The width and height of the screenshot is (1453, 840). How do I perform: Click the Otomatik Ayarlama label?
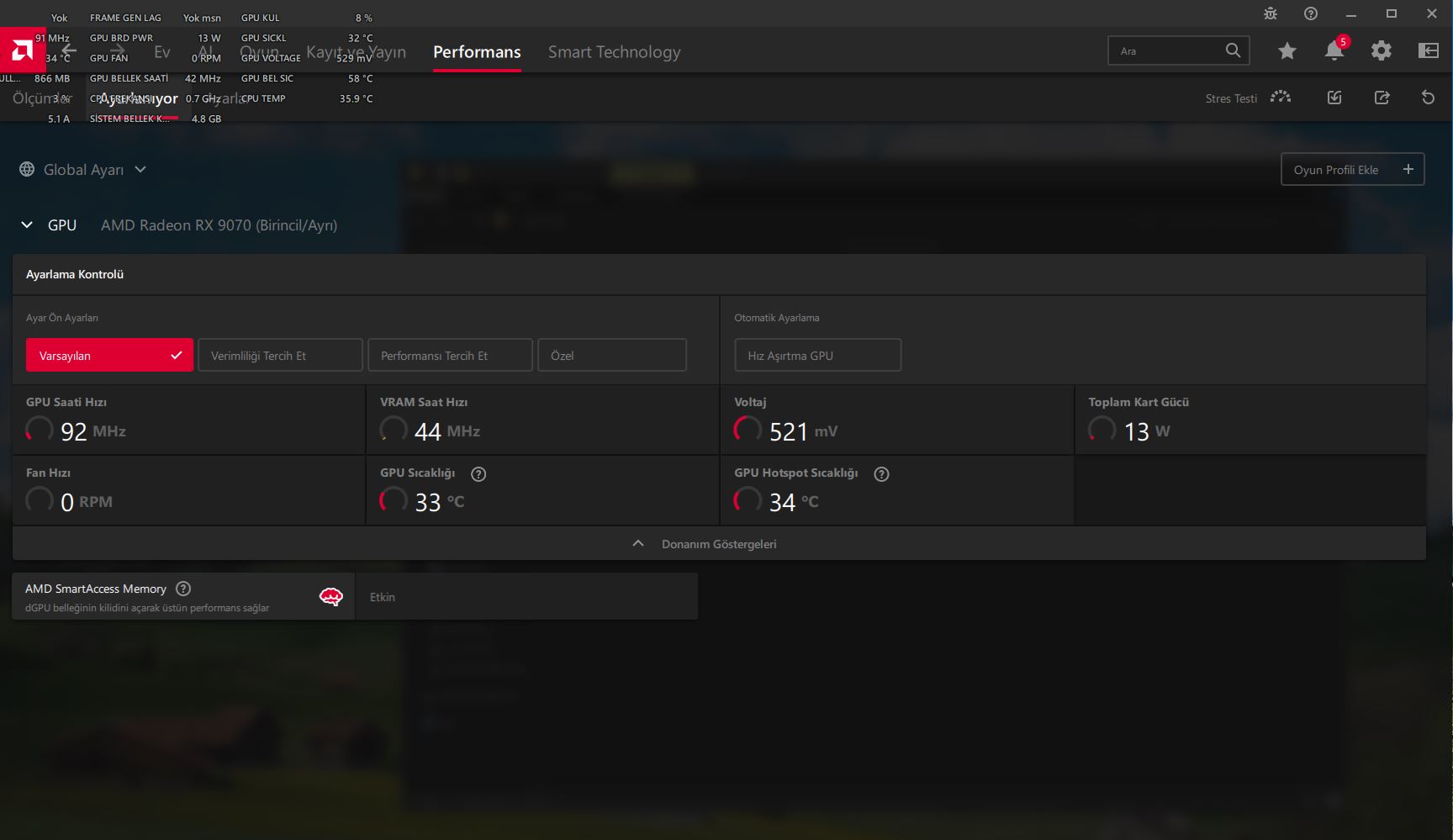click(x=776, y=318)
